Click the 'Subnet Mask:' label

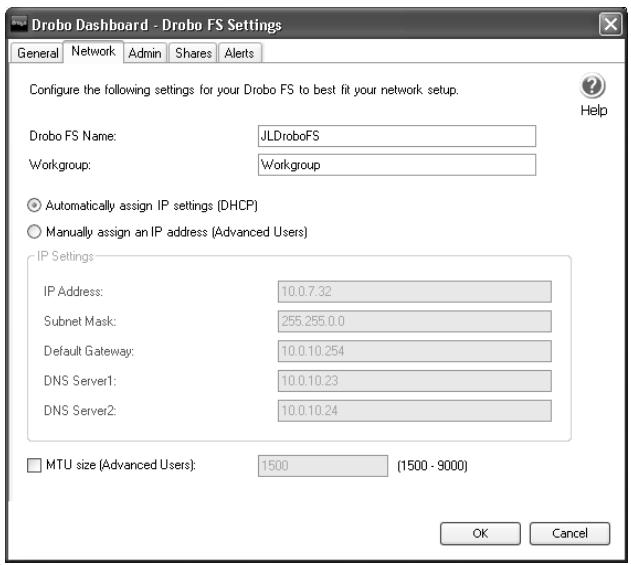pos(80,321)
